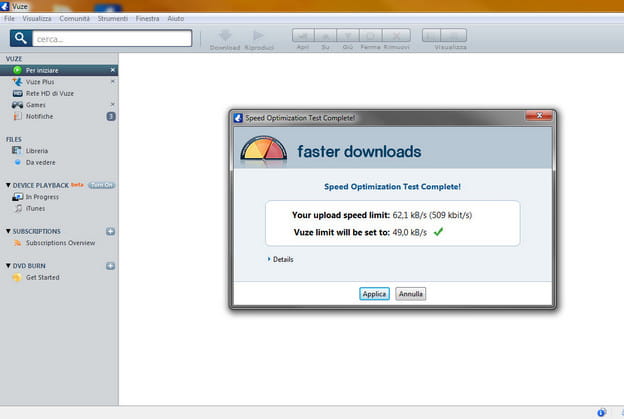Screen dimensions: 624x419
Task: Click the Download toolbar arrow icon
Action: [x=224, y=37]
